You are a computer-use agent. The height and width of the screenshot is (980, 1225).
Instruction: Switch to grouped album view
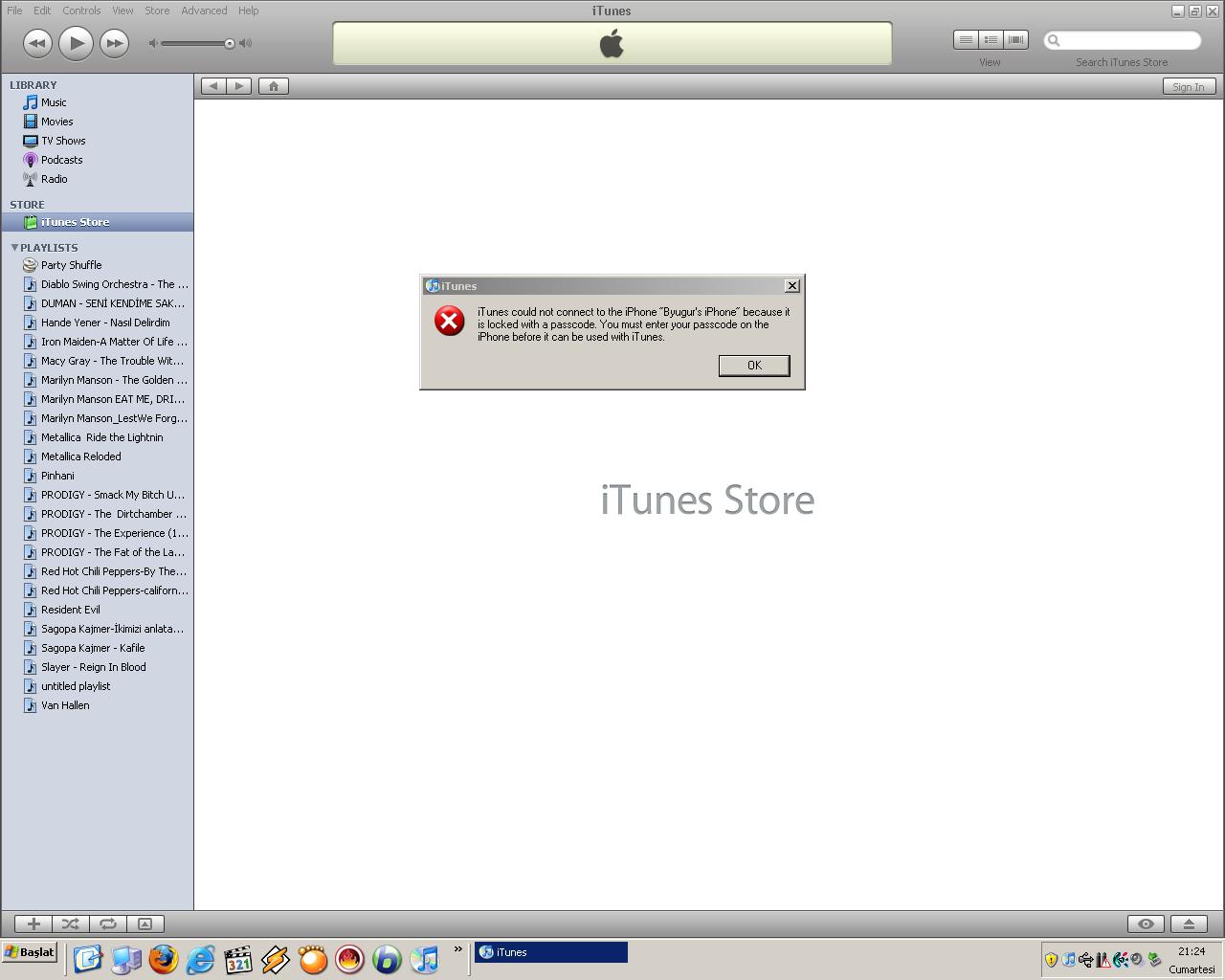(991, 40)
